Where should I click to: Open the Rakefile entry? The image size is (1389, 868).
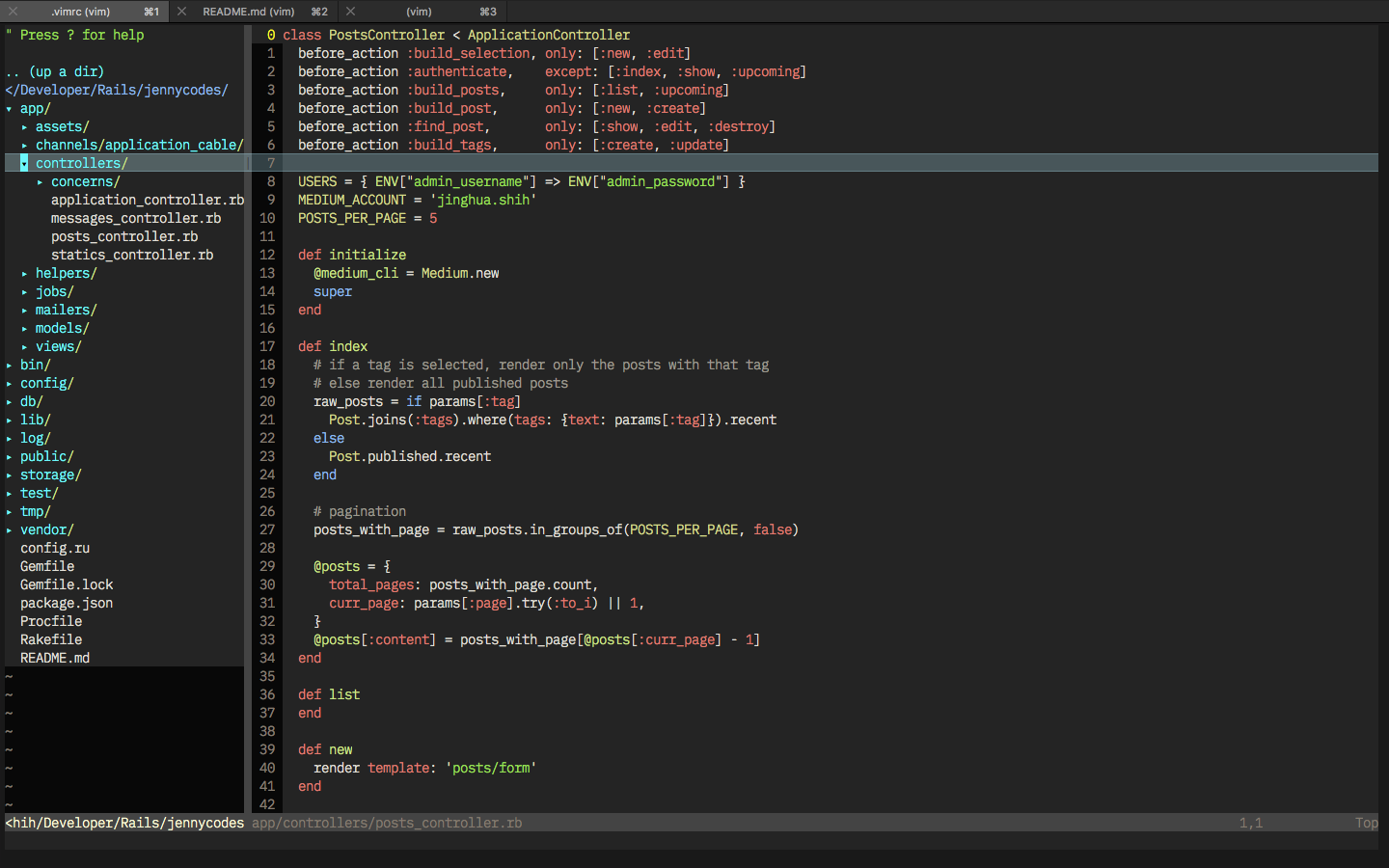pos(51,640)
